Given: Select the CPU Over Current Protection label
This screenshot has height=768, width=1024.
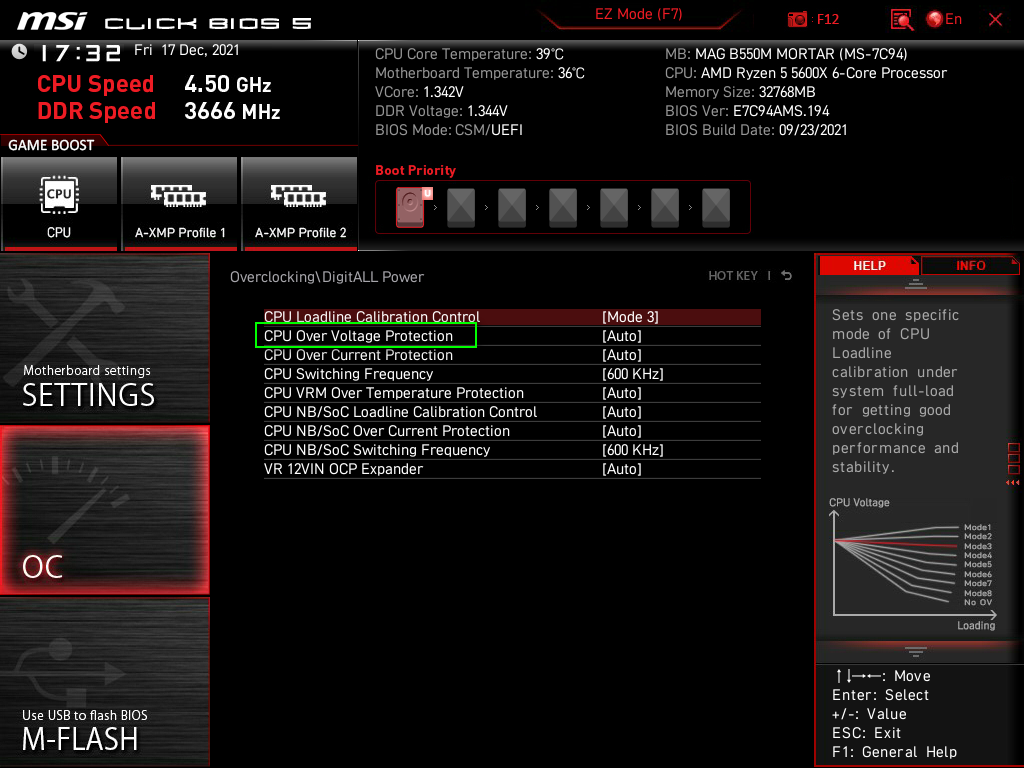Looking at the screenshot, I should coord(358,355).
